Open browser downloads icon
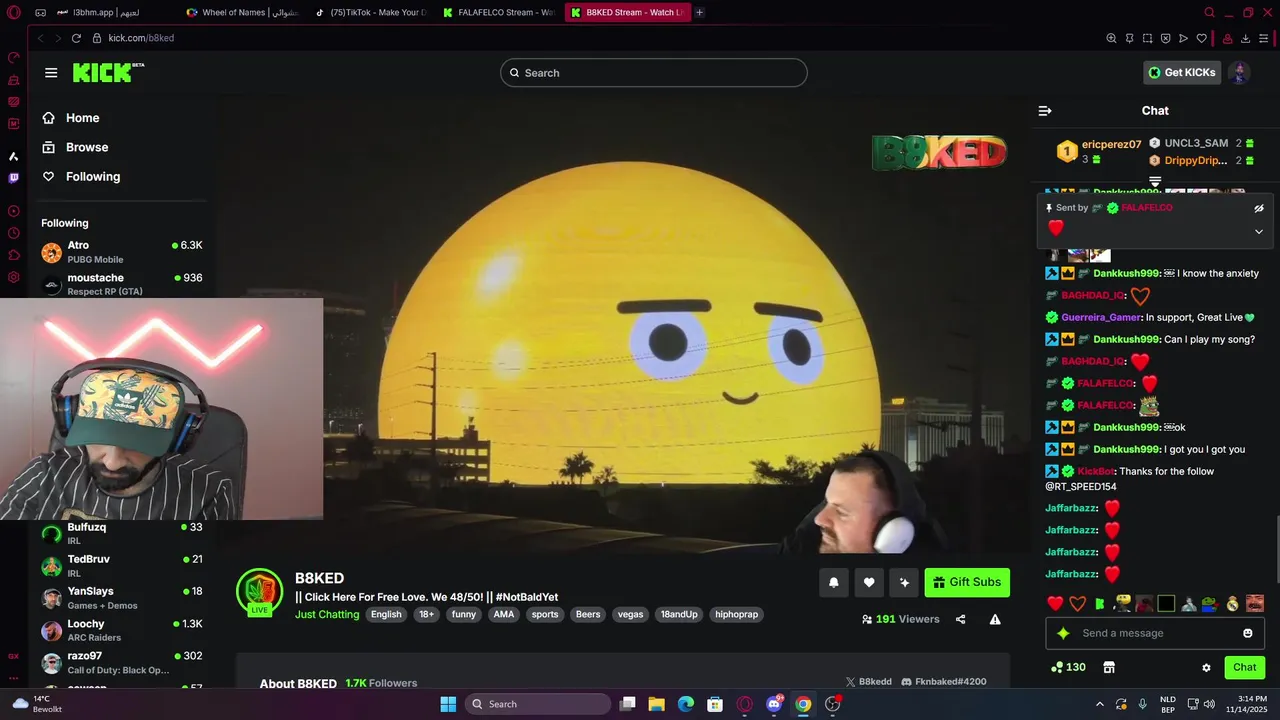 [x=1245, y=38]
